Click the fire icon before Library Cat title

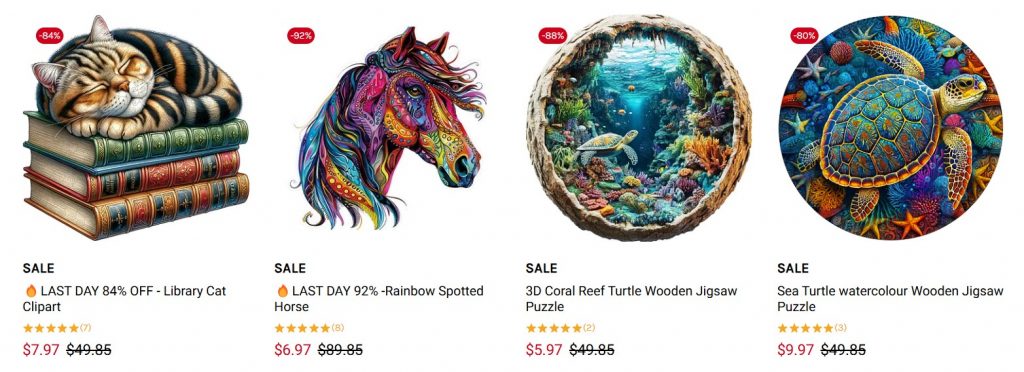coord(31,291)
